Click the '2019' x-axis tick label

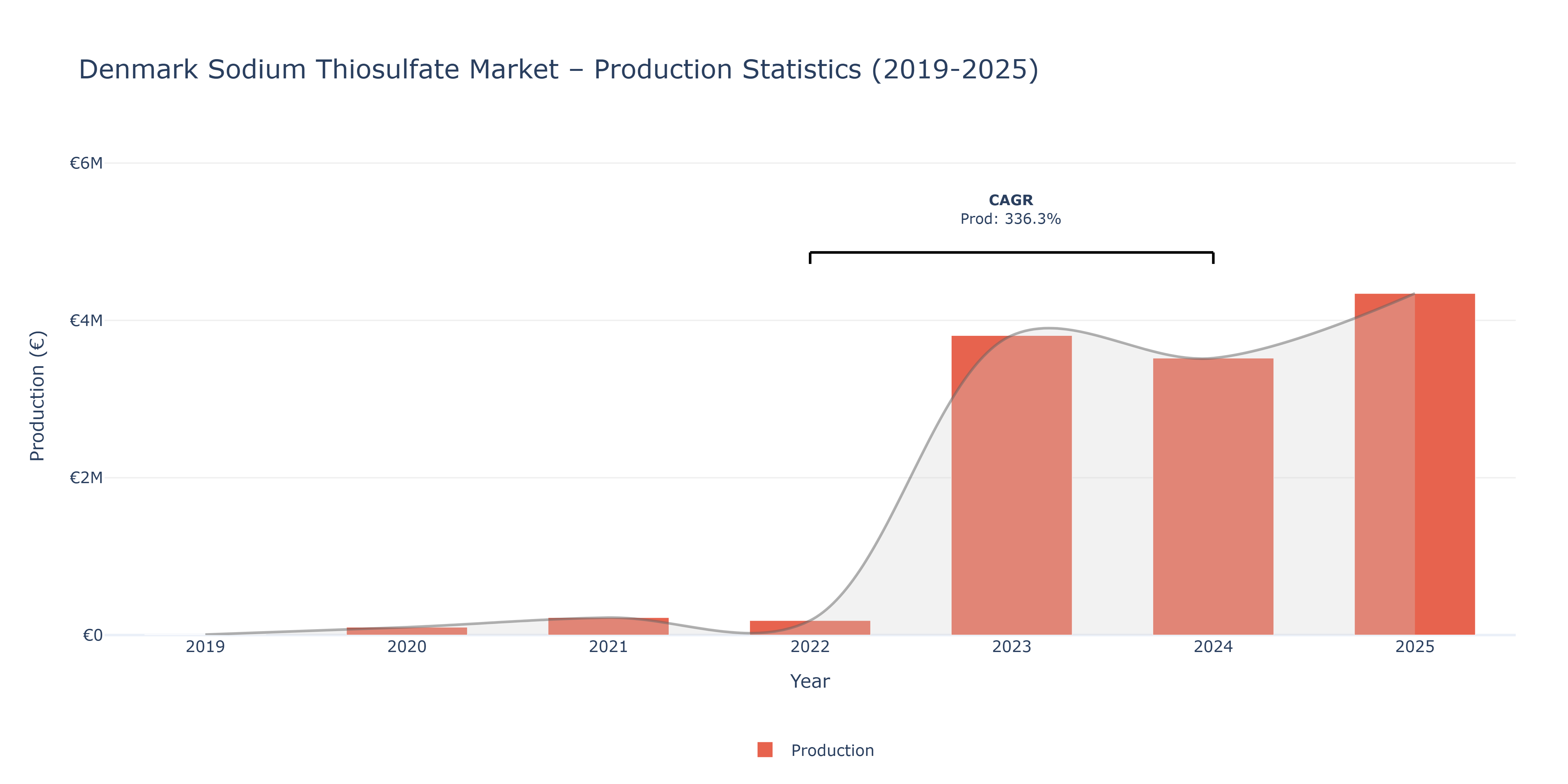pos(205,646)
